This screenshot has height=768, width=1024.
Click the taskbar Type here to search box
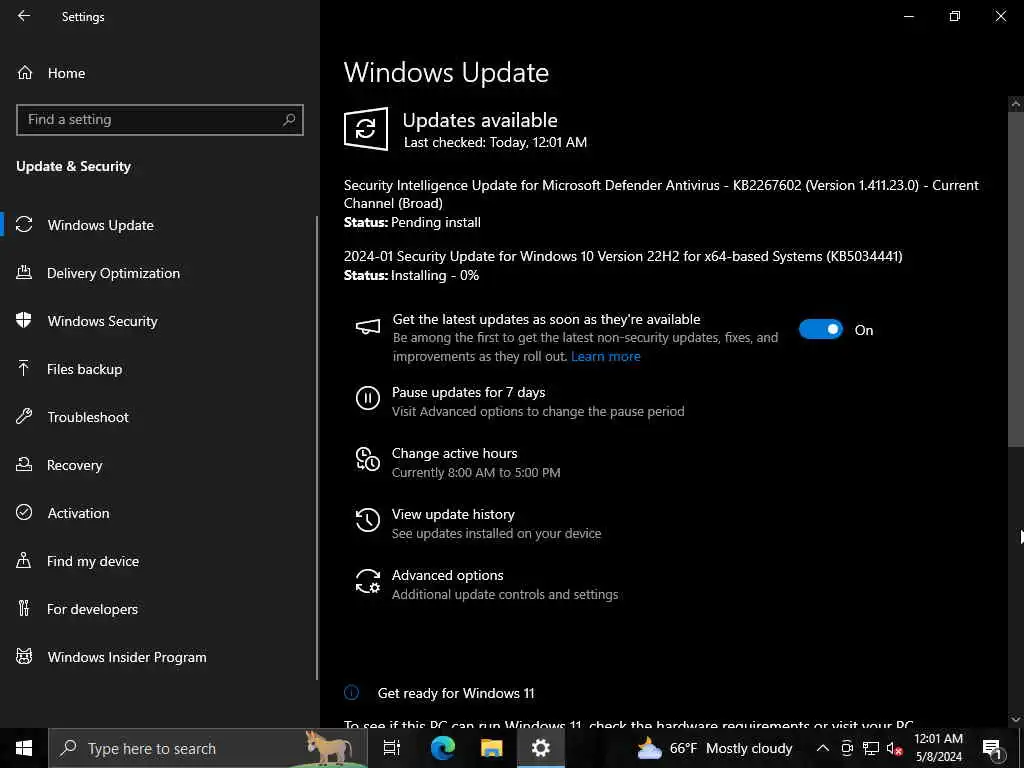click(208, 748)
